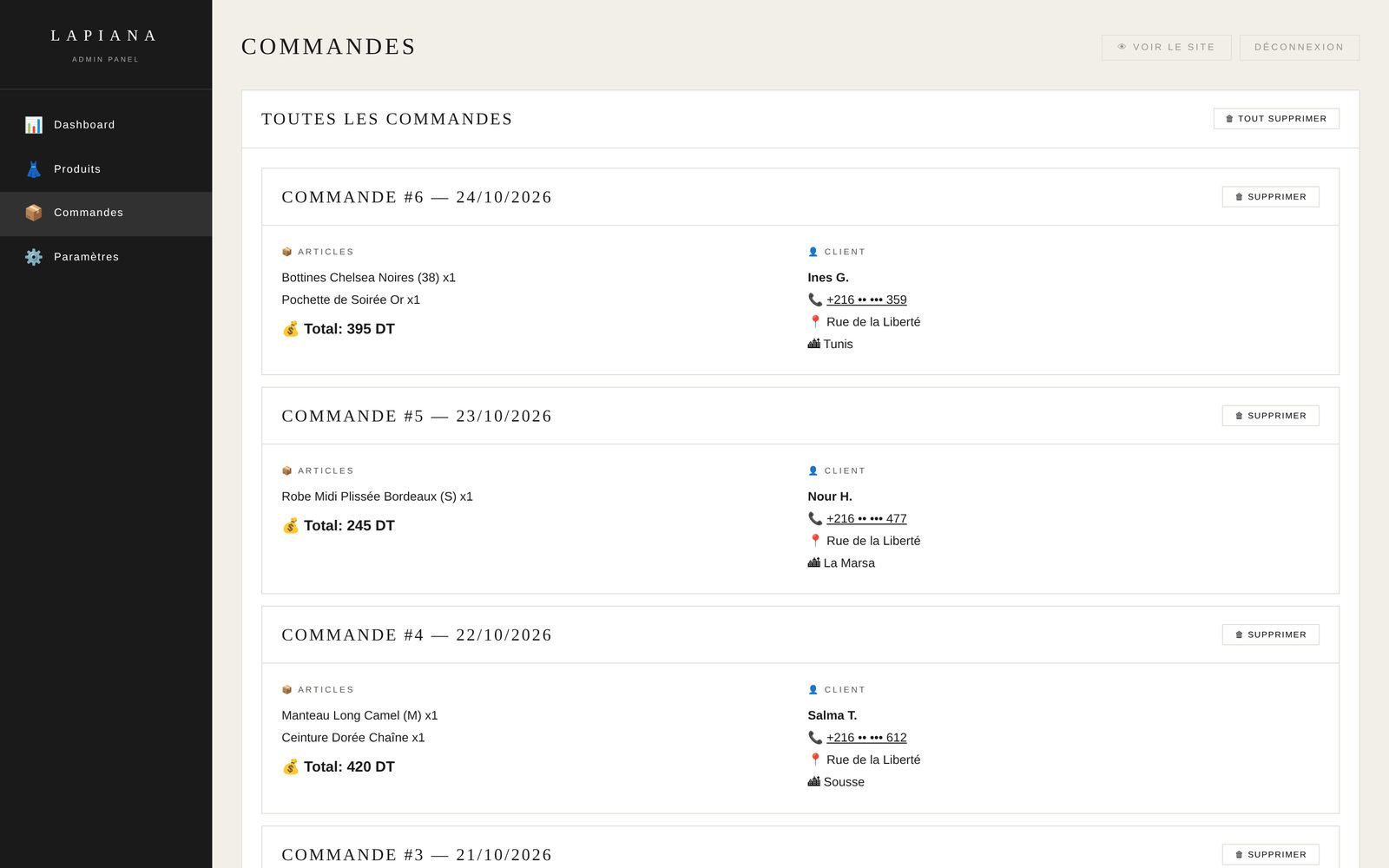Click the client person icon in Commande #4
The image size is (1389, 868).
pos(813,690)
